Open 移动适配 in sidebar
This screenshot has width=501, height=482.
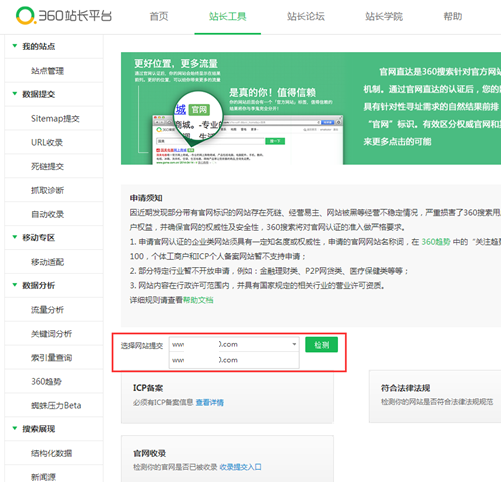point(47,262)
